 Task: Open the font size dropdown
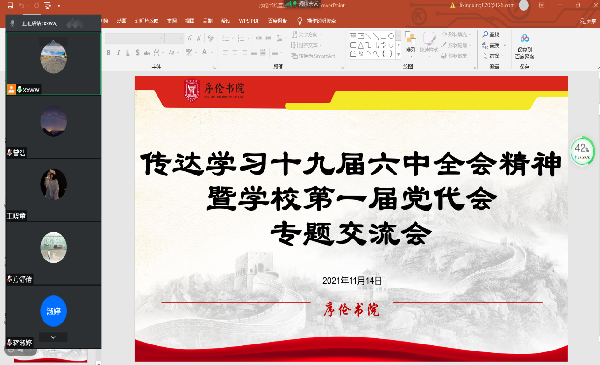(175, 38)
